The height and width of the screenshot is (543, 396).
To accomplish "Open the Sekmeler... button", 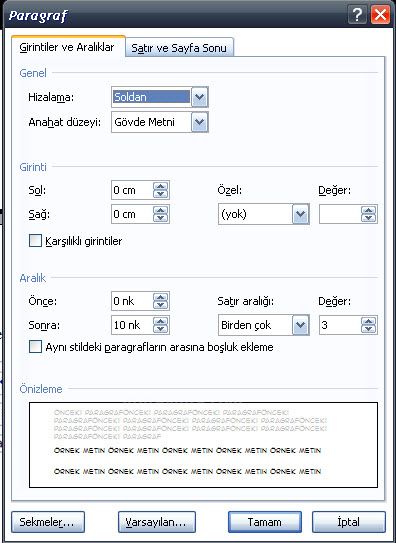I will pos(48,522).
